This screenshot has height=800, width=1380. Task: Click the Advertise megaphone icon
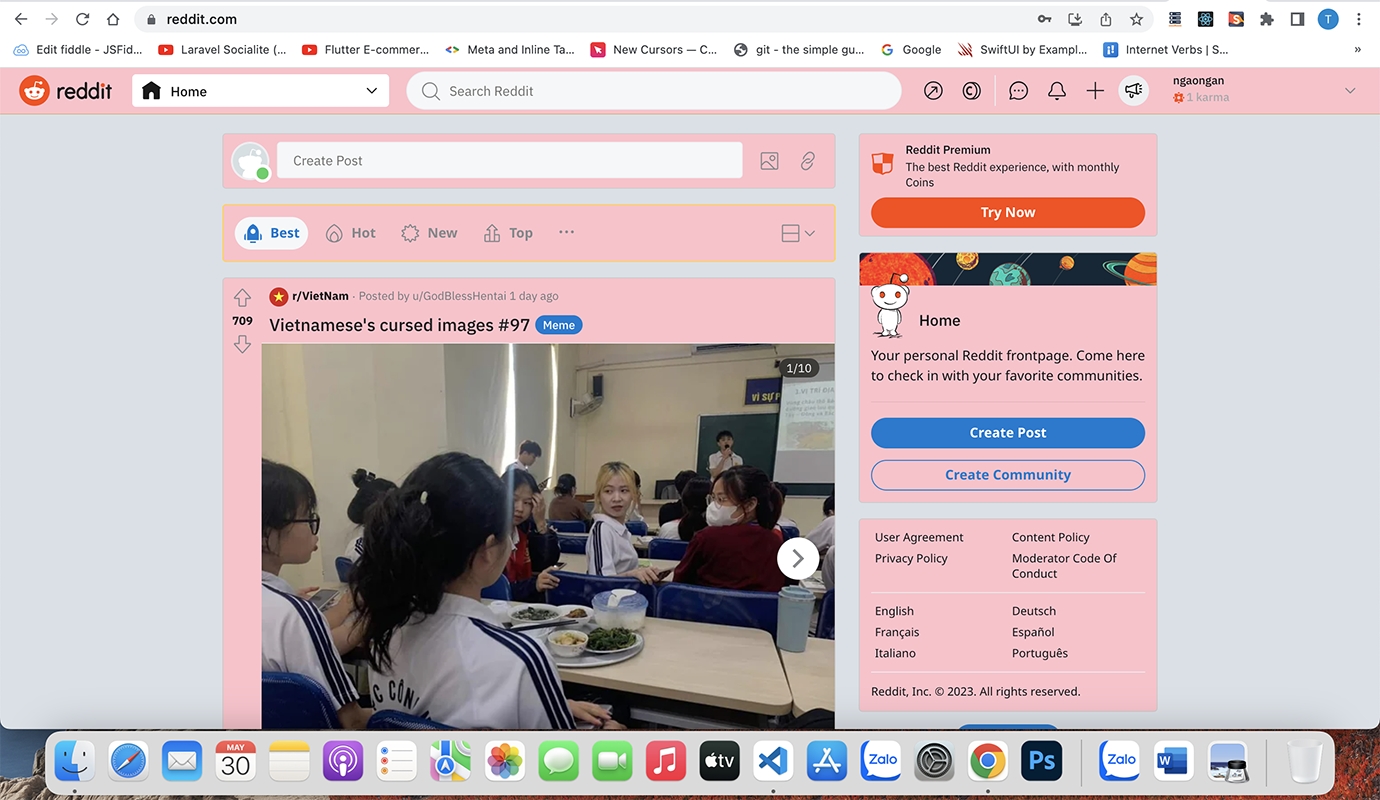(1133, 91)
